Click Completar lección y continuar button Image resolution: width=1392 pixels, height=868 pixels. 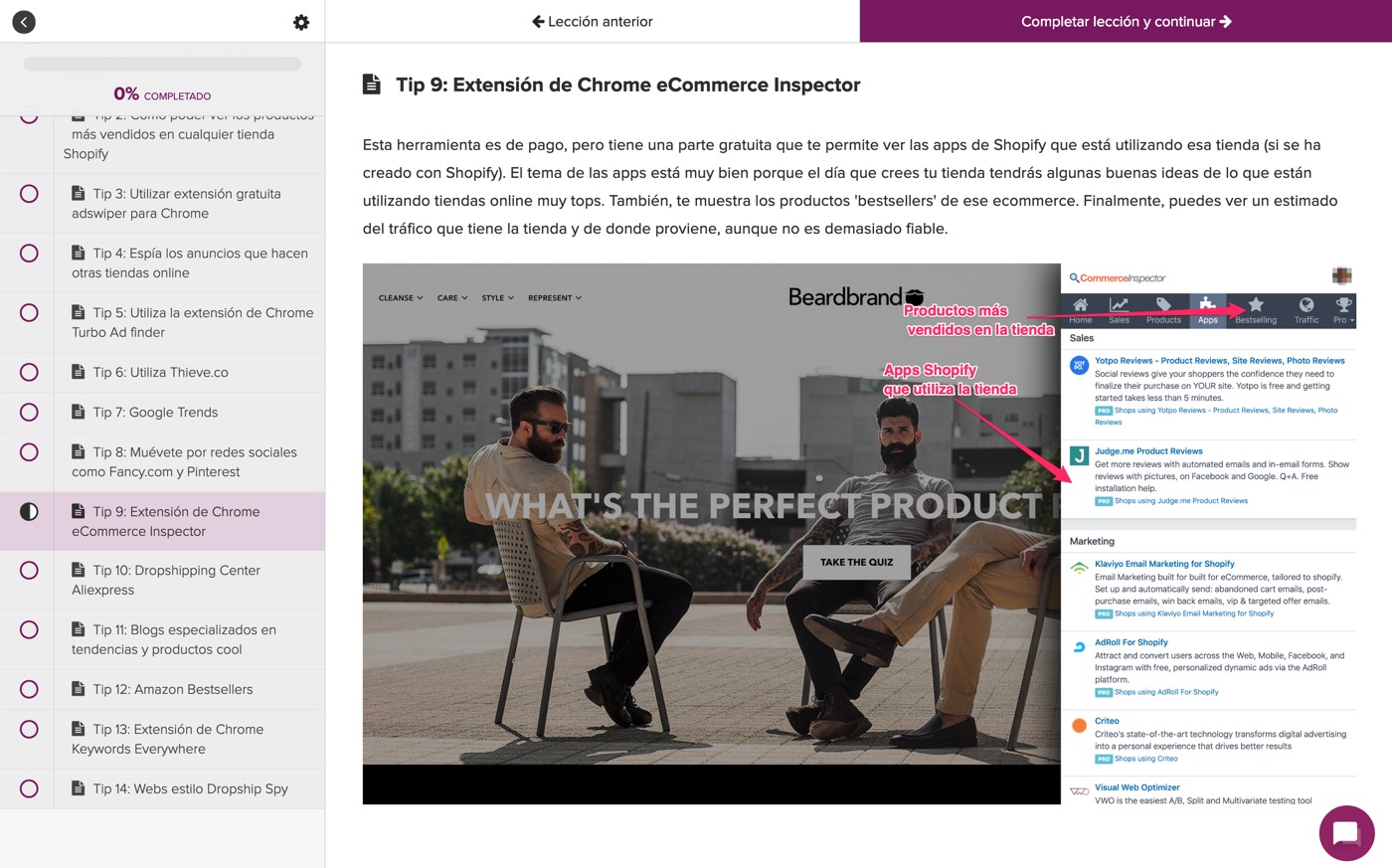(x=1126, y=21)
